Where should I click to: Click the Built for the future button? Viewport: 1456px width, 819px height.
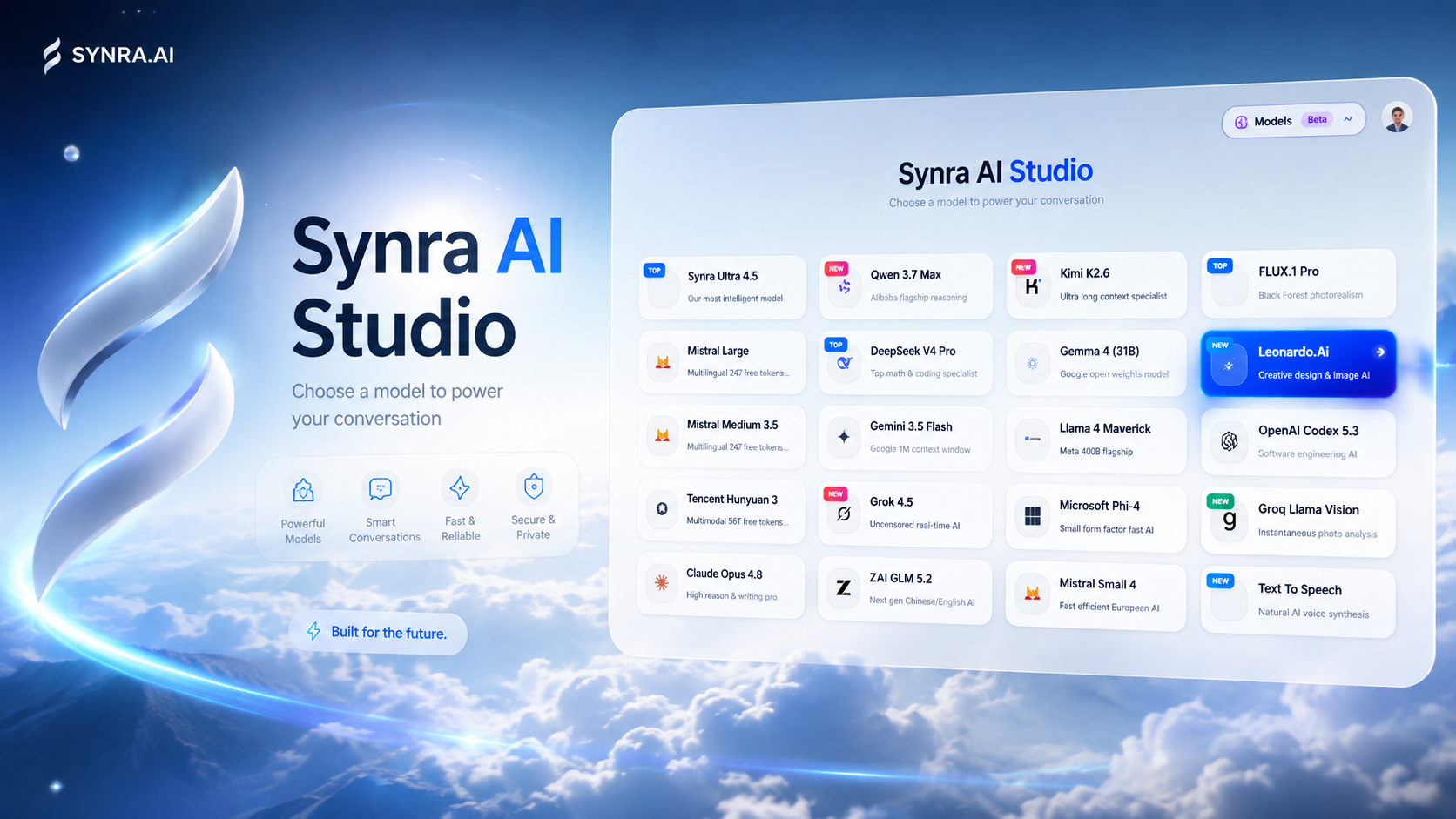coord(378,633)
